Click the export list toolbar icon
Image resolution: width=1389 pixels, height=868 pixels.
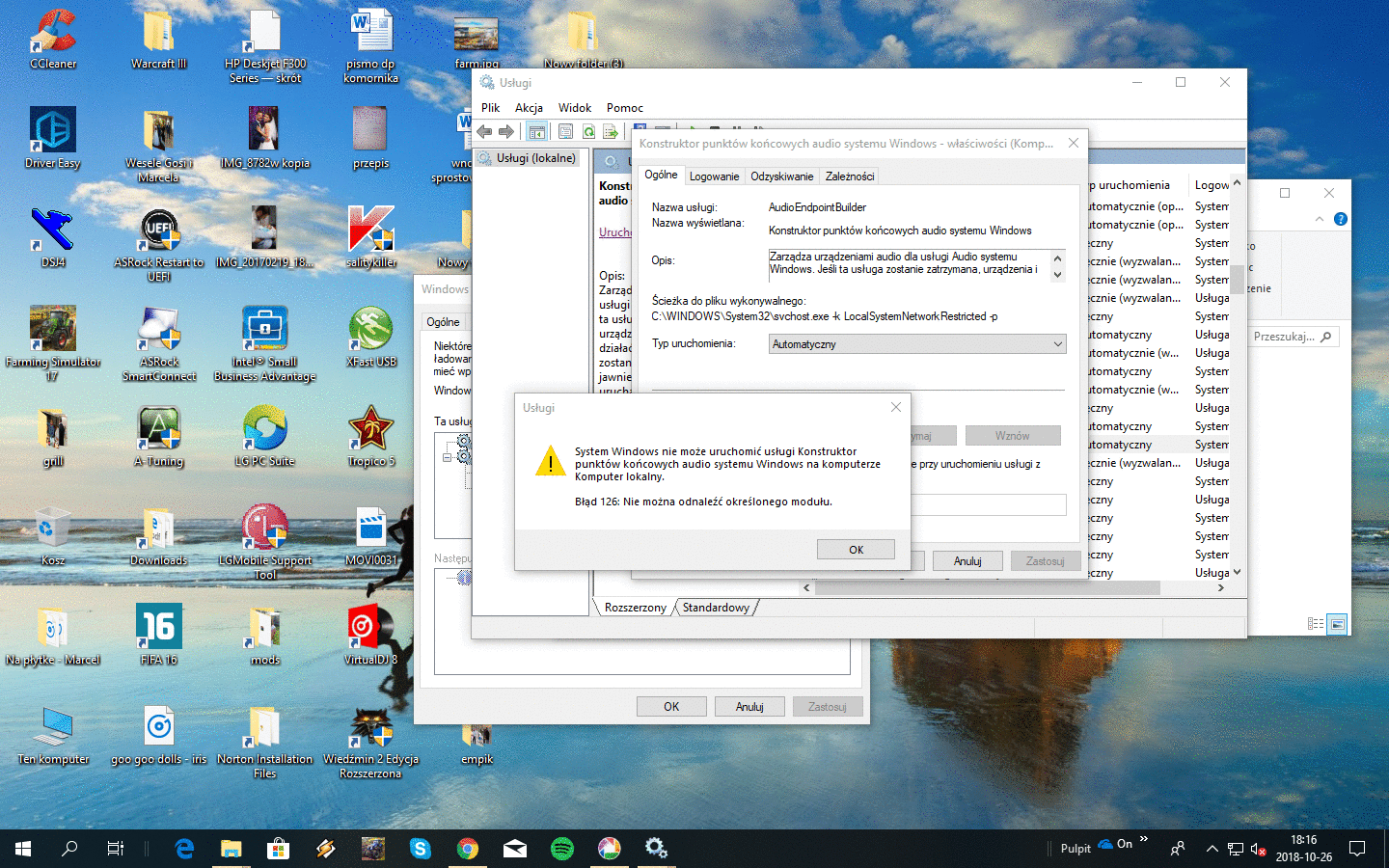click(x=611, y=131)
